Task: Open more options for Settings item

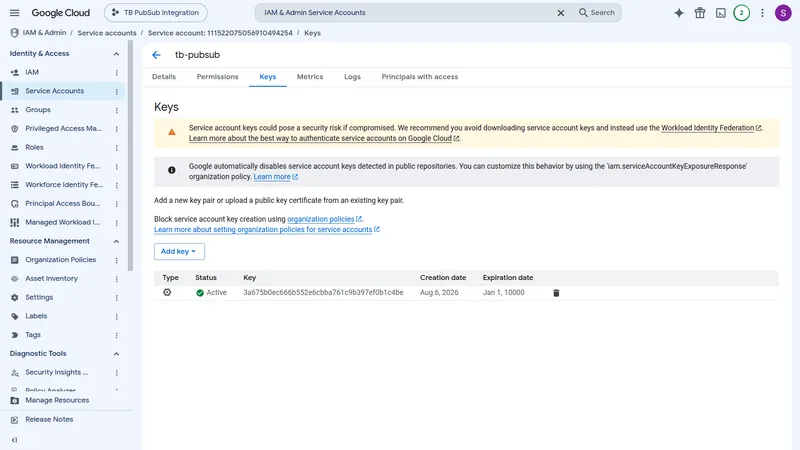Action: click(116, 297)
